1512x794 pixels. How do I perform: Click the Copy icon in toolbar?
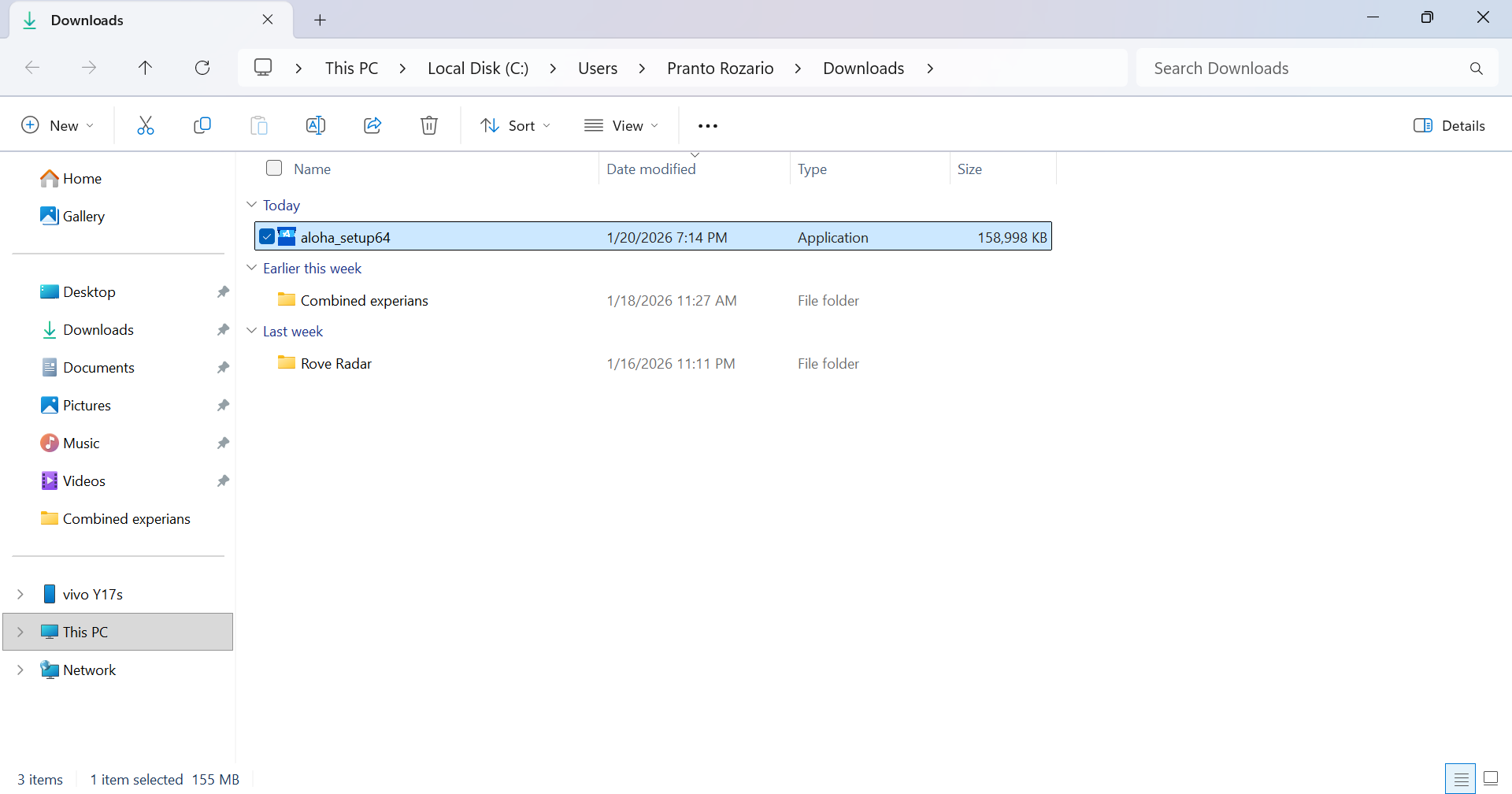point(202,125)
